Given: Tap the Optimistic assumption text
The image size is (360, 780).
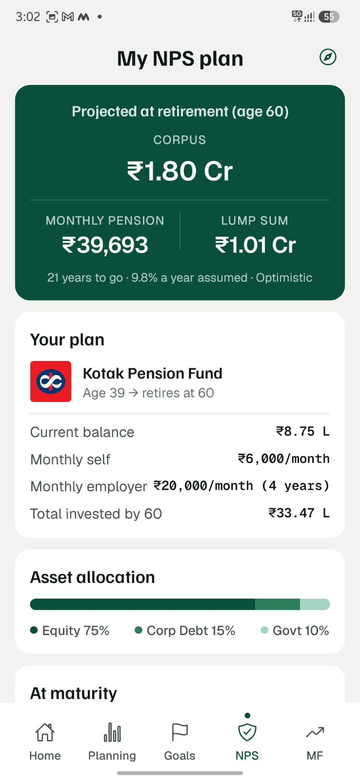Looking at the screenshot, I should click(284, 278).
